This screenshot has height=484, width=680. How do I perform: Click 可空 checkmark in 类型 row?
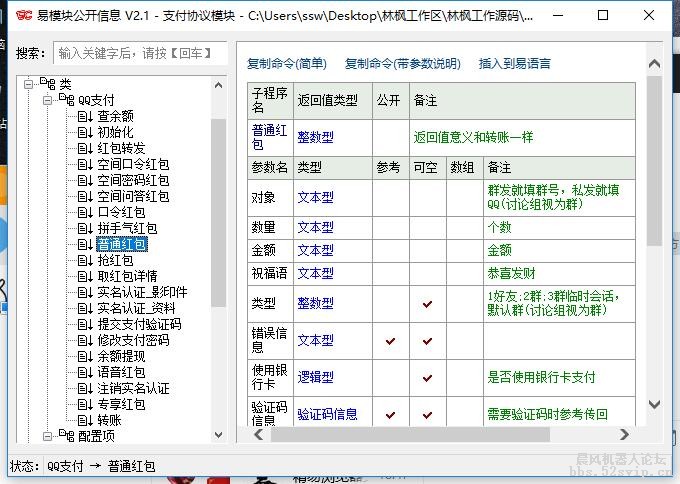[x=427, y=304]
